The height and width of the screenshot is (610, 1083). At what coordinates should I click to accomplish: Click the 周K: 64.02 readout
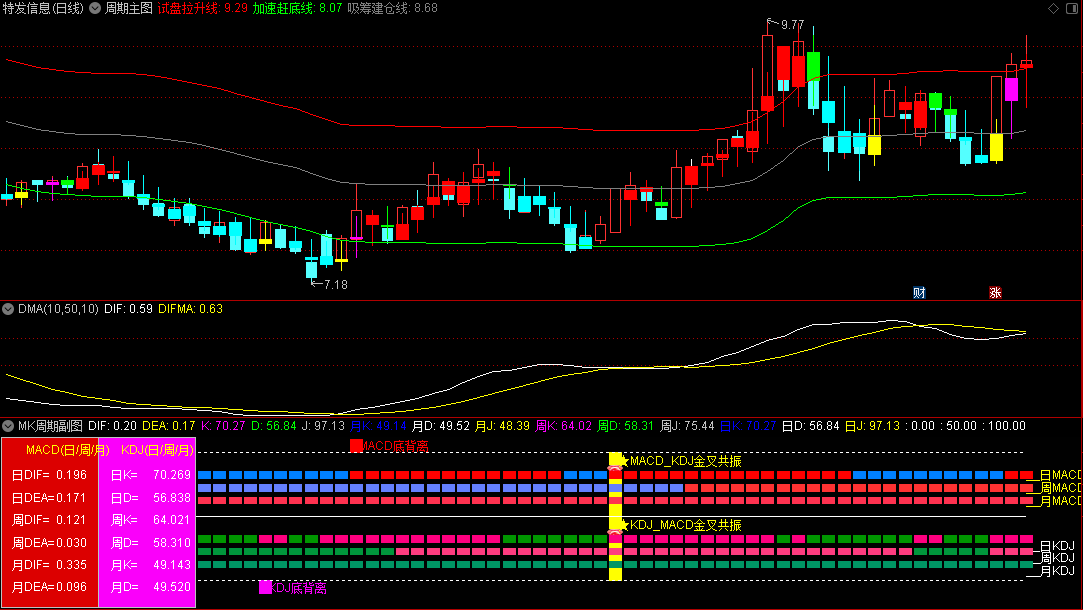564,426
